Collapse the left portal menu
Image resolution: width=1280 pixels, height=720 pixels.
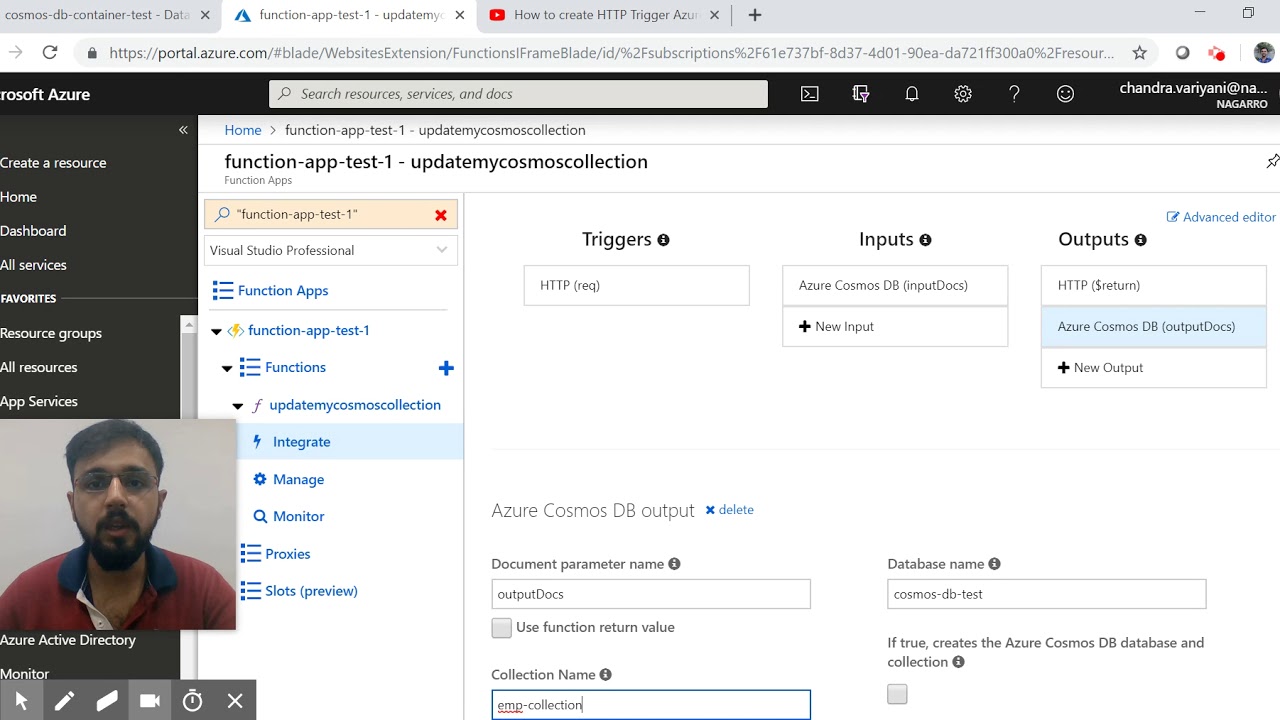click(183, 130)
